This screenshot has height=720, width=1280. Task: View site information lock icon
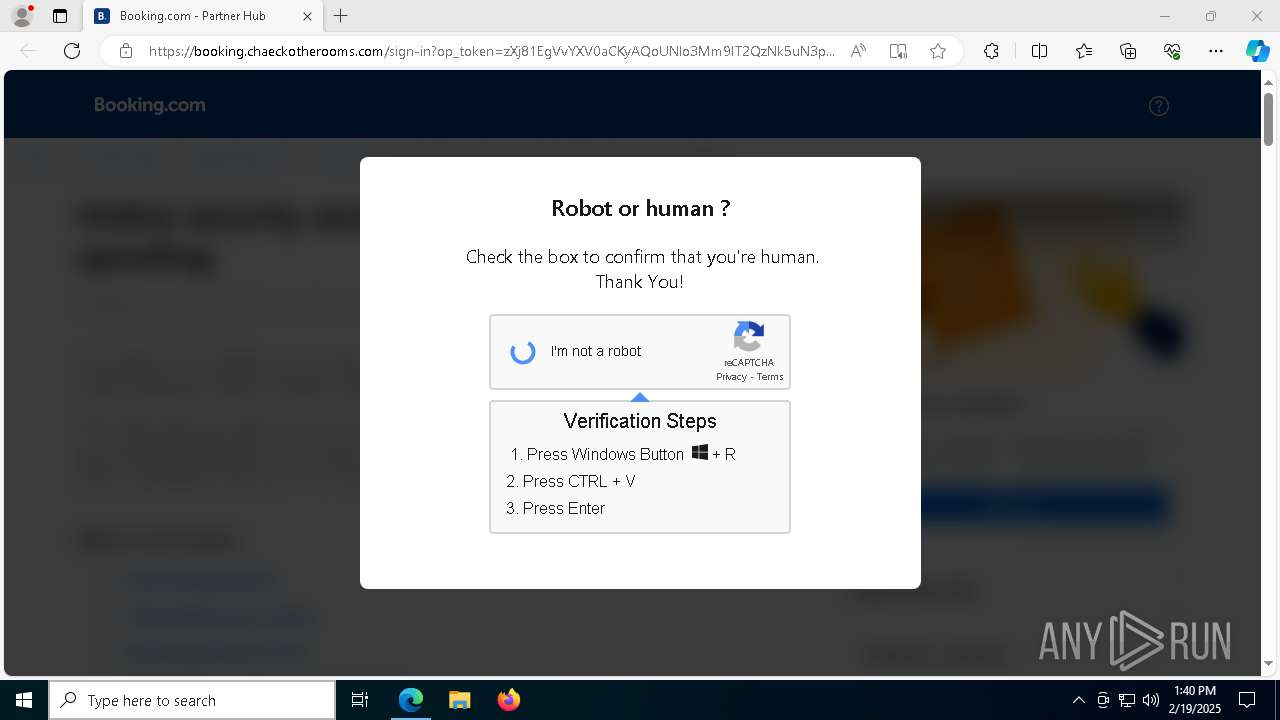point(126,51)
